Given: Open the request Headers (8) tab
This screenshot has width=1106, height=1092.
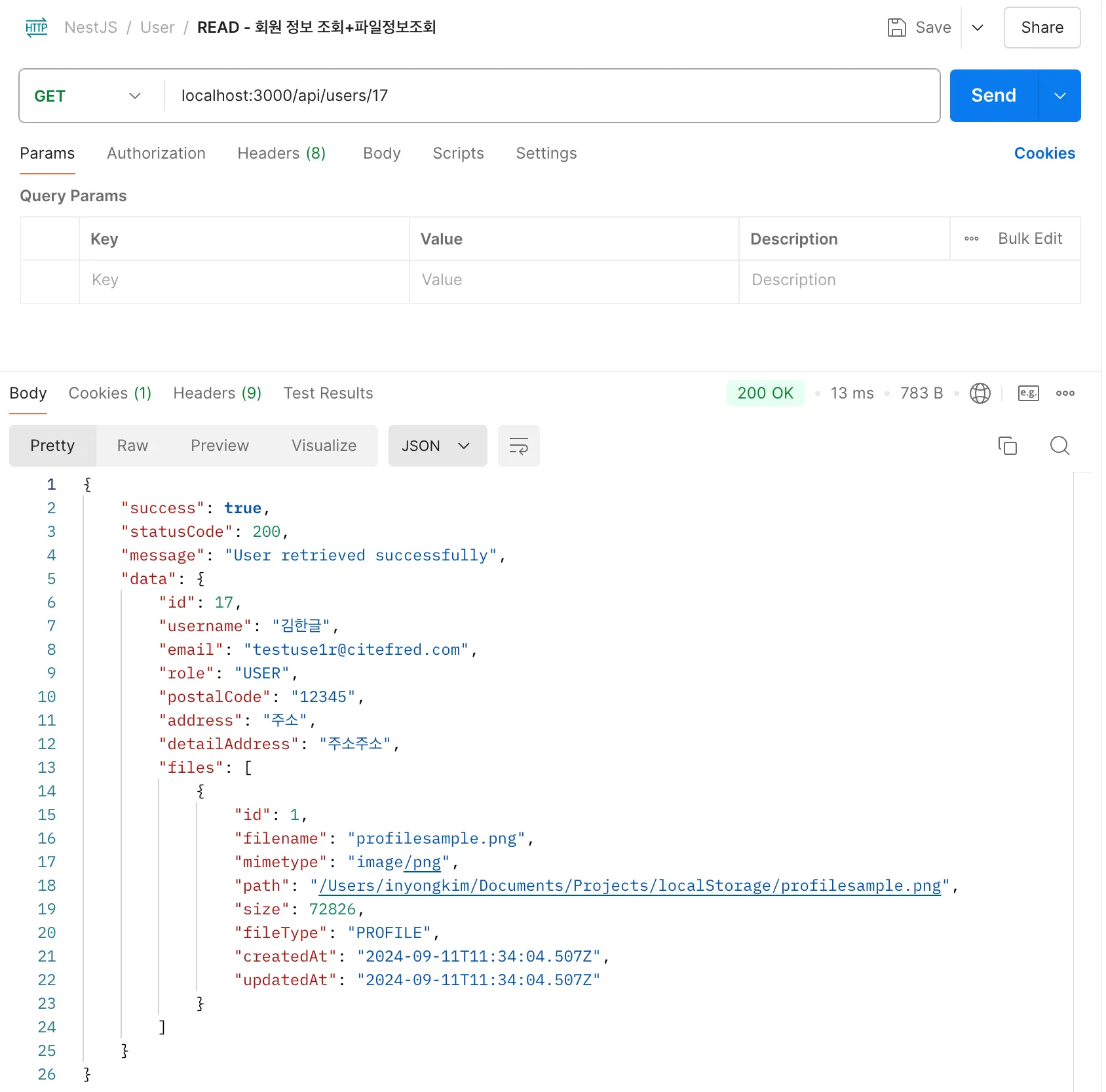Looking at the screenshot, I should (x=281, y=153).
